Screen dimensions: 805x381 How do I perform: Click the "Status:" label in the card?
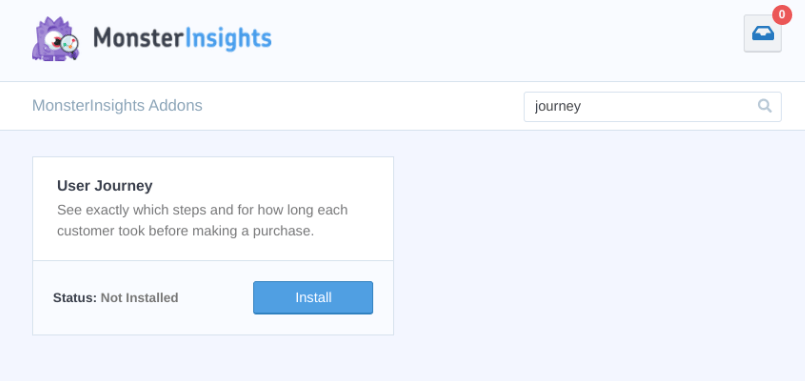[75, 298]
